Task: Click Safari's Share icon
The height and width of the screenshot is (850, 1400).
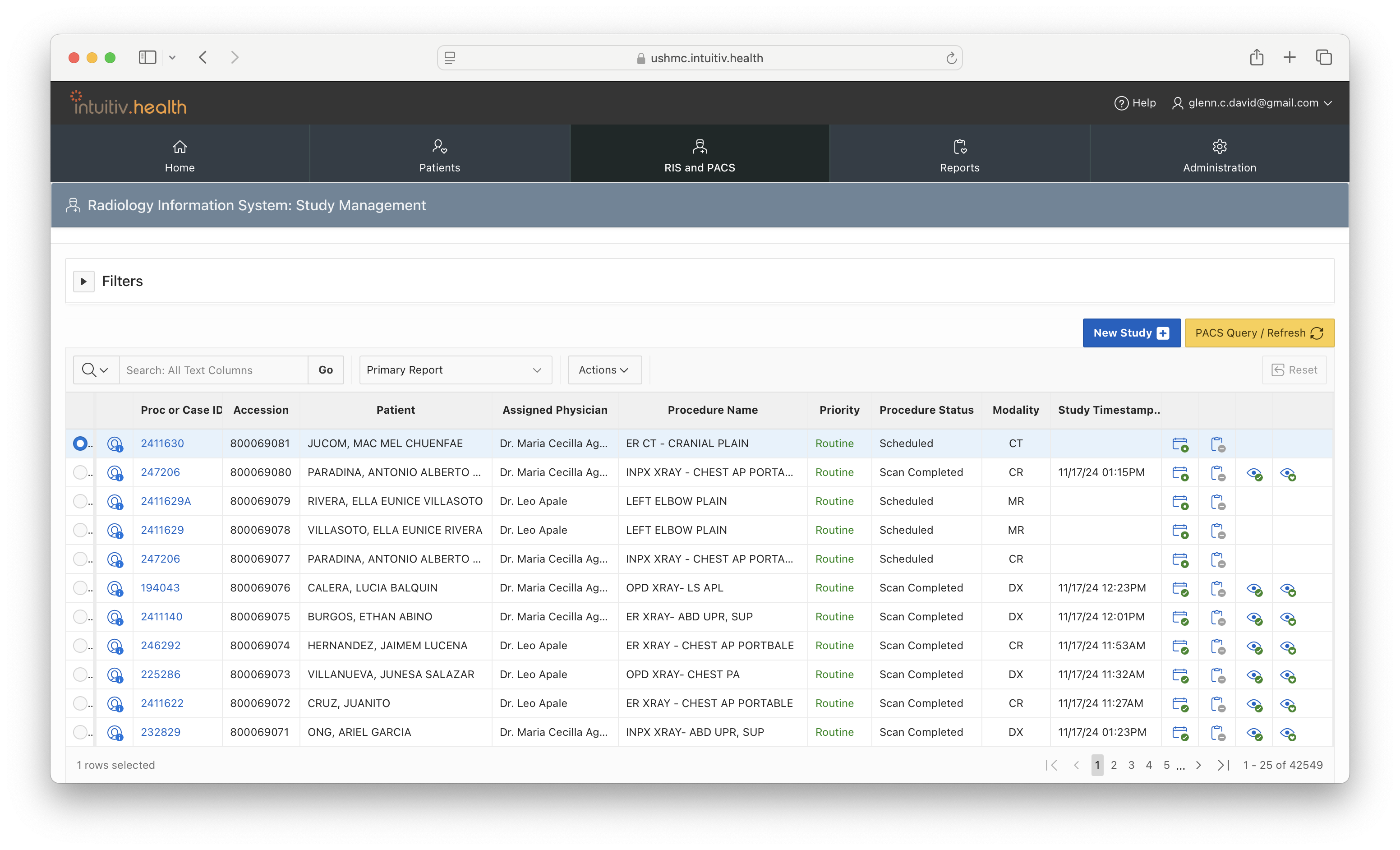Action: click(1256, 57)
